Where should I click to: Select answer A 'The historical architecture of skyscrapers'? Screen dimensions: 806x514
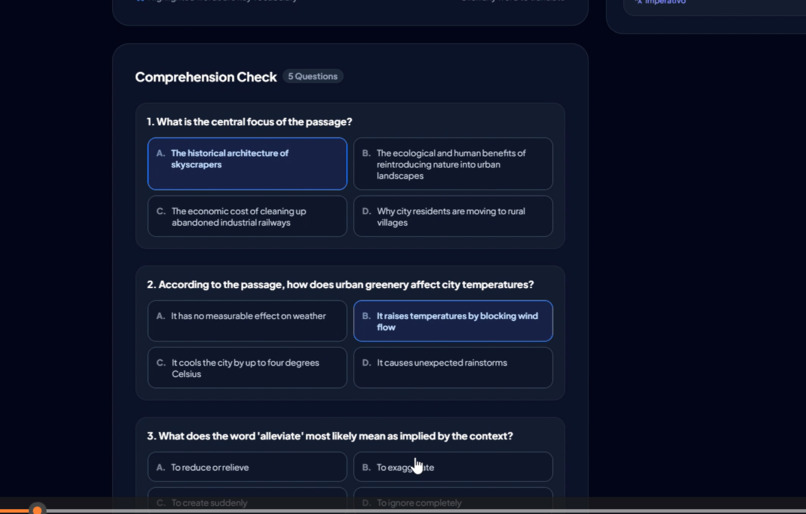(247, 163)
